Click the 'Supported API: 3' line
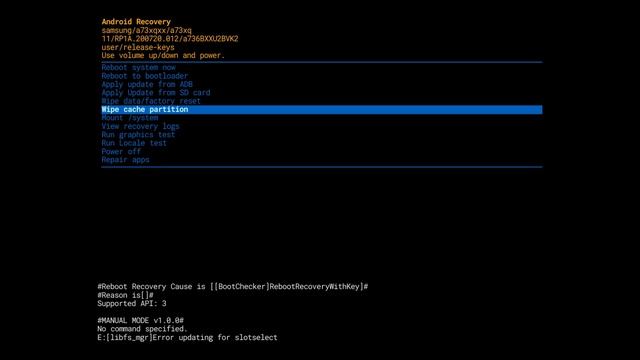Viewport: 640px width, 360px height. [132, 303]
